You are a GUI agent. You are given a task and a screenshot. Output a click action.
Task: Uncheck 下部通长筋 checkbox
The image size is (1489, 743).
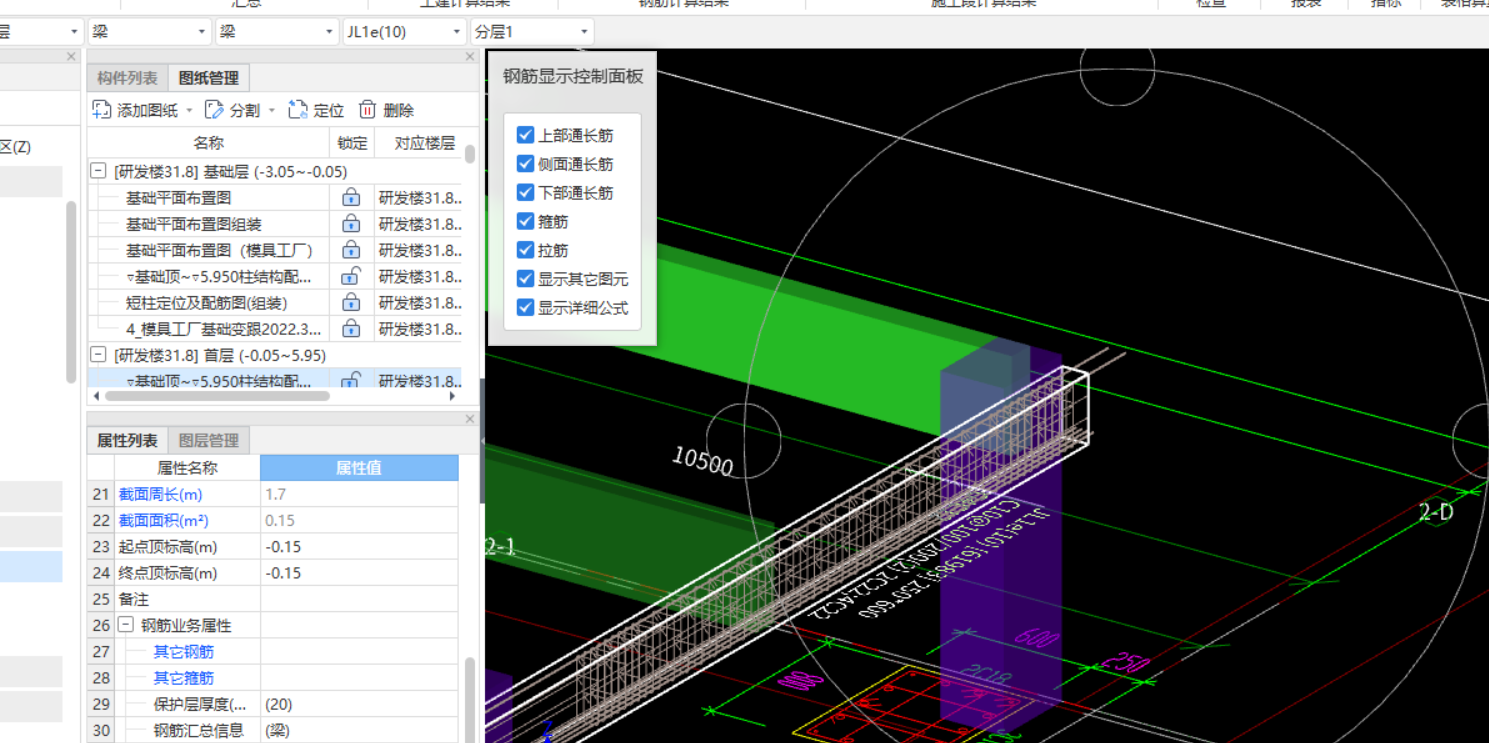pos(525,192)
